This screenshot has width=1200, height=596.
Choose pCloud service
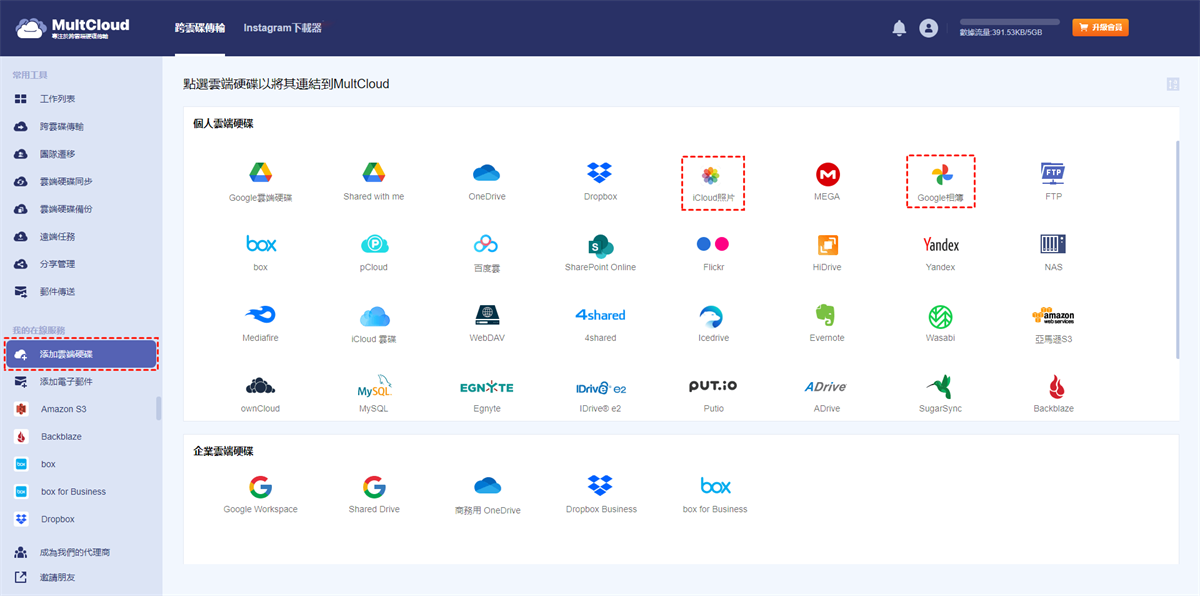point(374,253)
